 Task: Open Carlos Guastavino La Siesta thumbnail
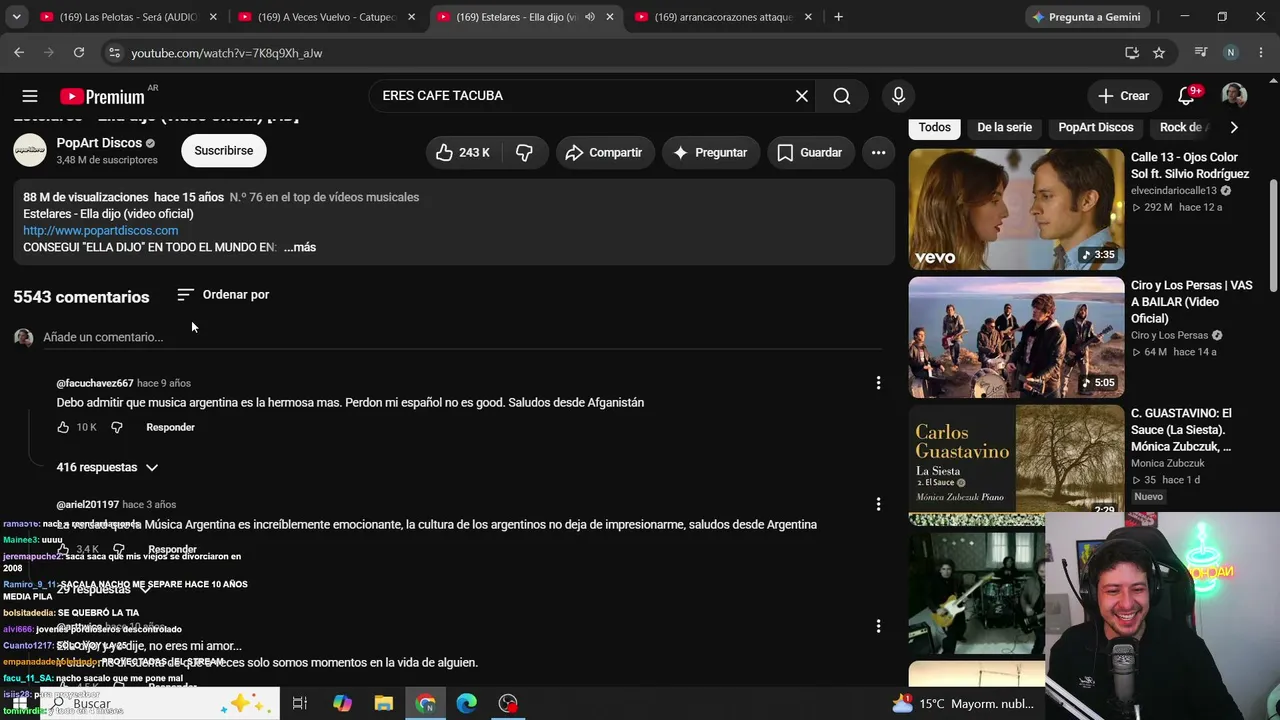tap(1016, 459)
